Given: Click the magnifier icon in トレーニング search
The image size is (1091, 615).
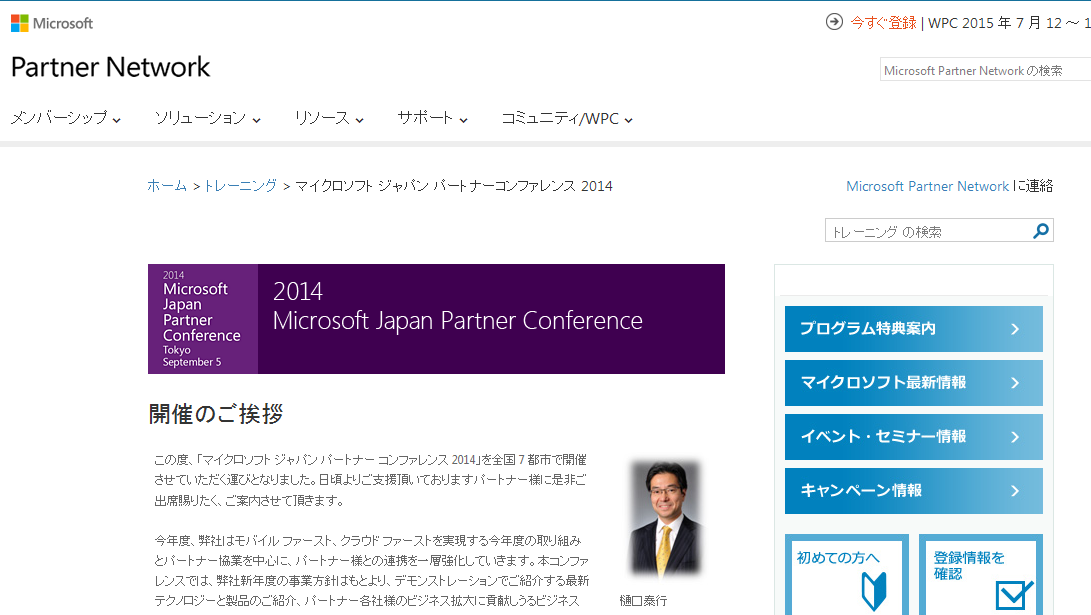Looking at the screenshot, I should pyautogui.click(x=1041, y=230).
